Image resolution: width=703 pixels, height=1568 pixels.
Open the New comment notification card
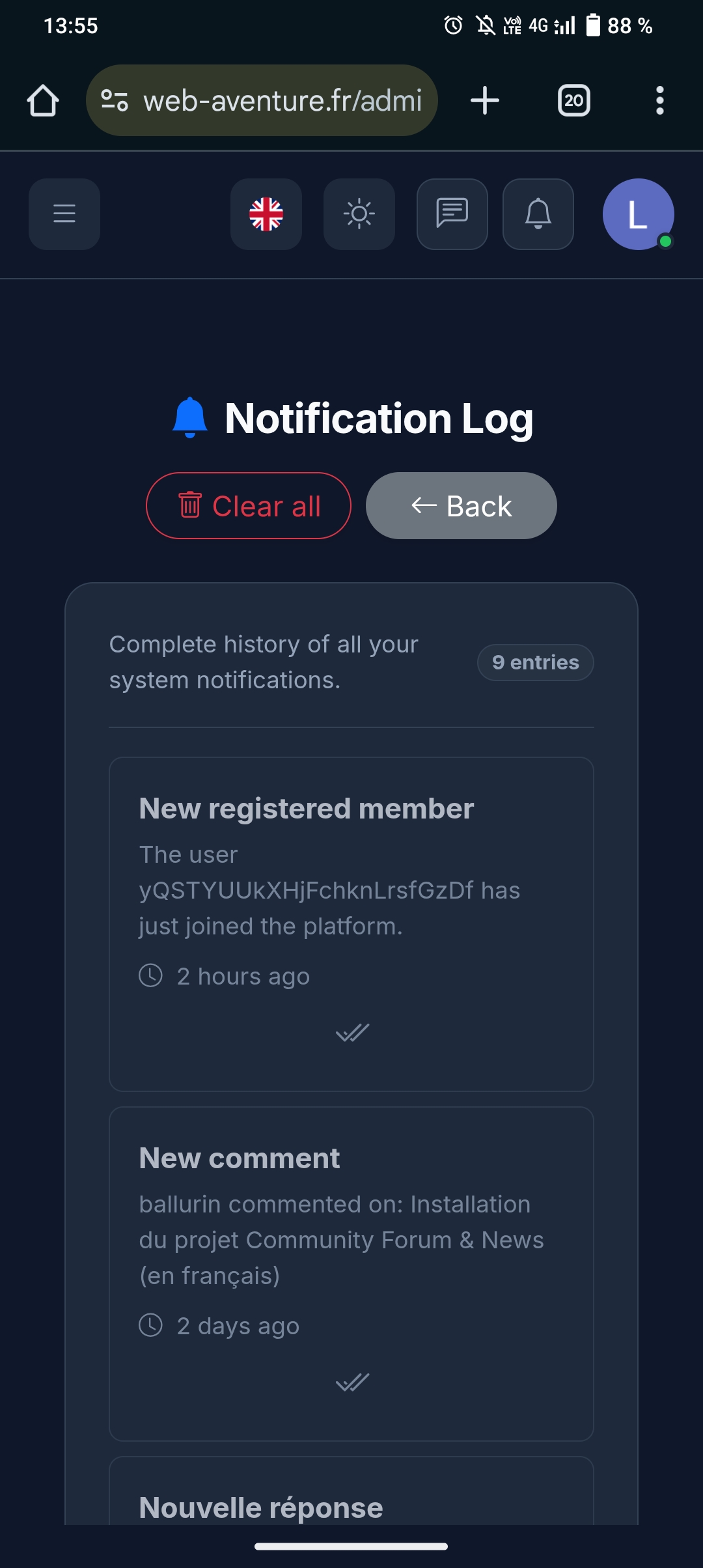pos(240,1158)
